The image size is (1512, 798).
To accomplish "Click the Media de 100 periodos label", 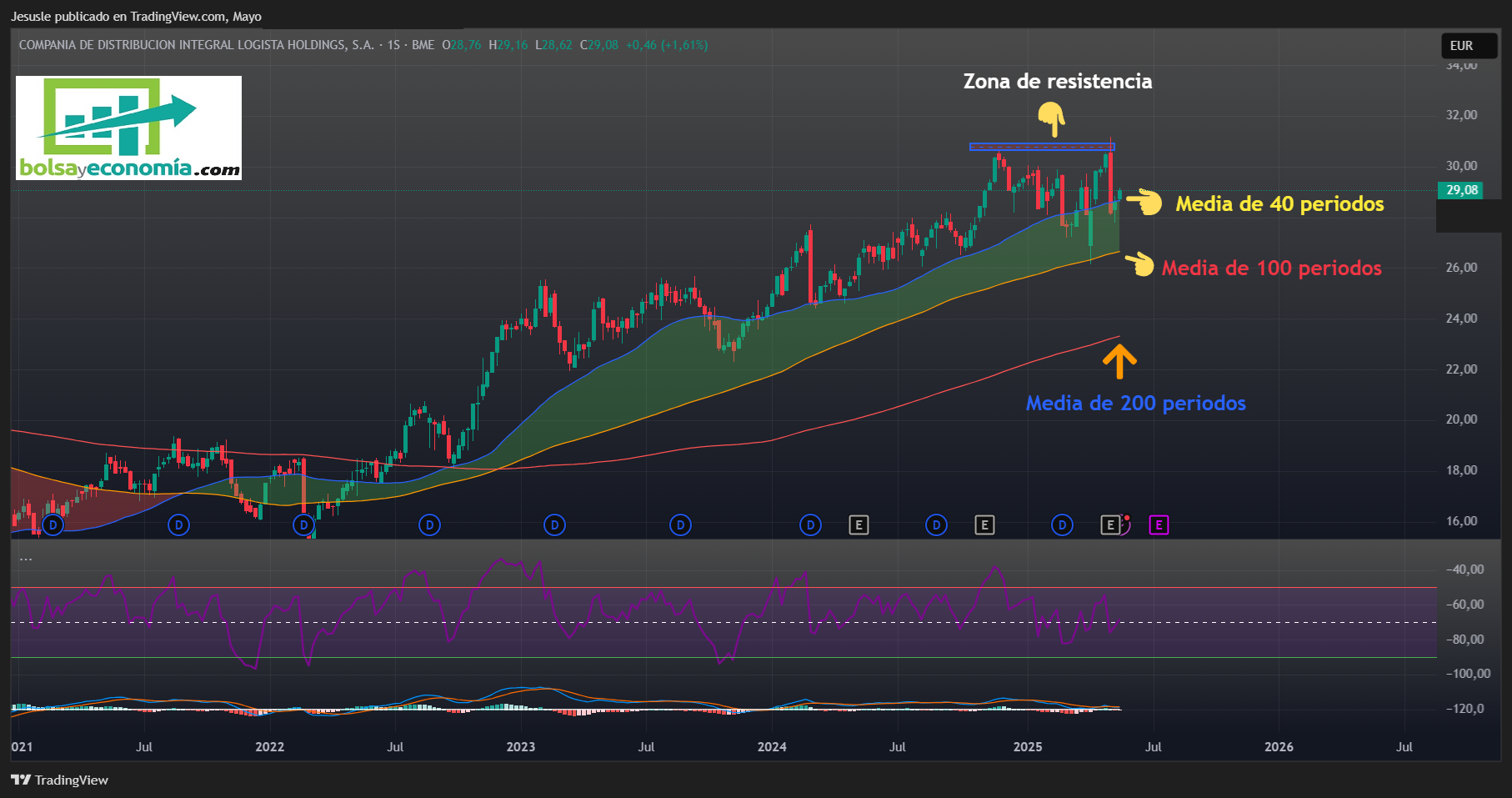I will pyautogui.click(x=1272, y=269).
